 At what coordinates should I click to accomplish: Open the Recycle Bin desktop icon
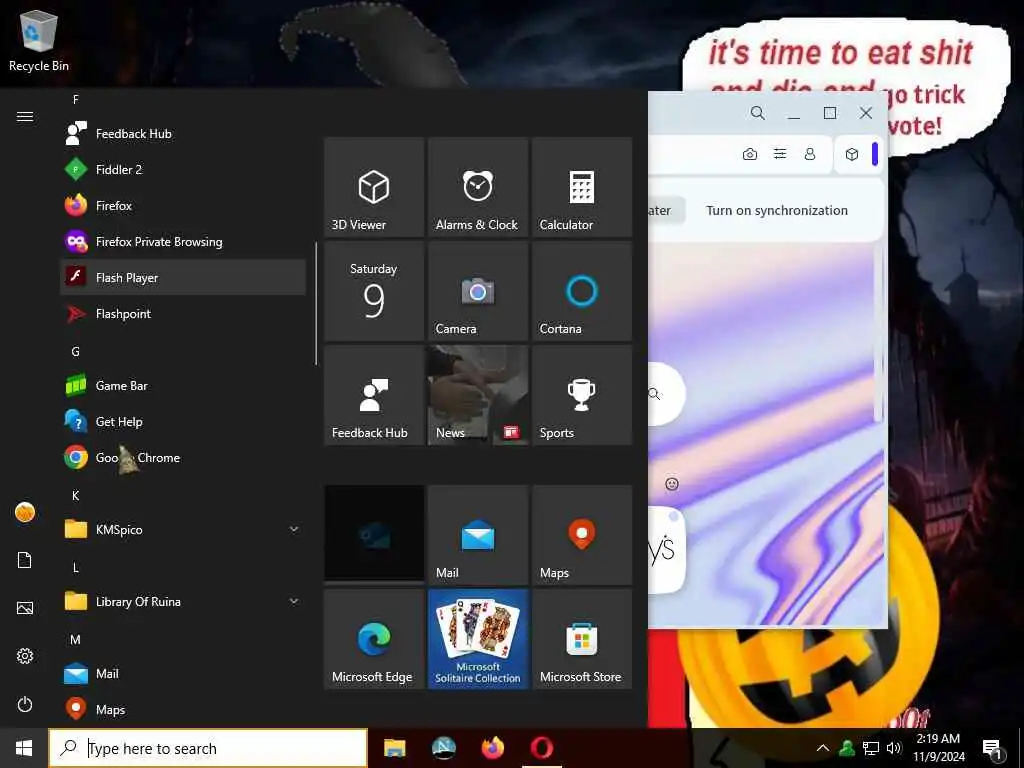pyautogui.click(x=39, y=40)
